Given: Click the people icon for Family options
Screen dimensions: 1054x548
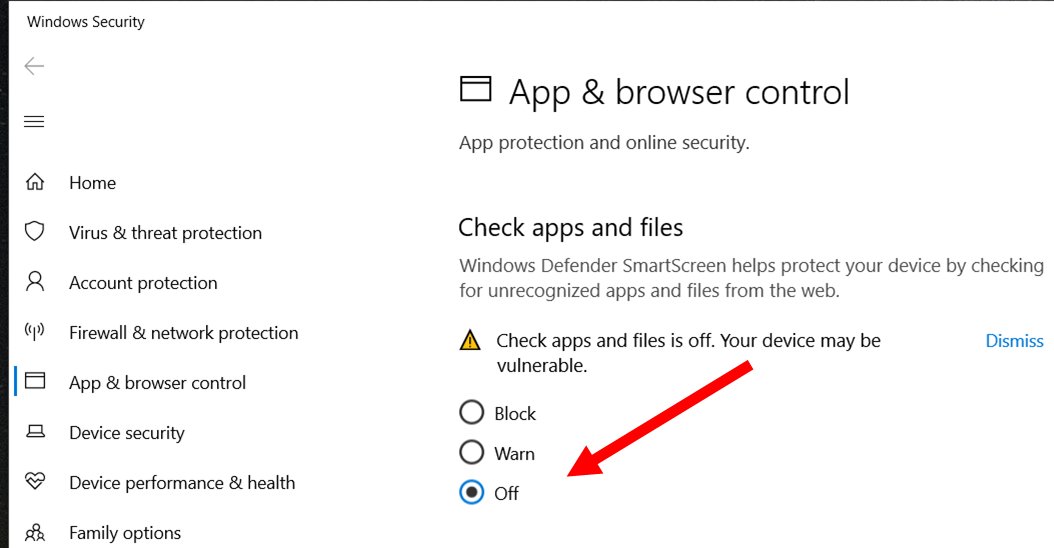Looking at the screenshot, I should pos(35,533).
